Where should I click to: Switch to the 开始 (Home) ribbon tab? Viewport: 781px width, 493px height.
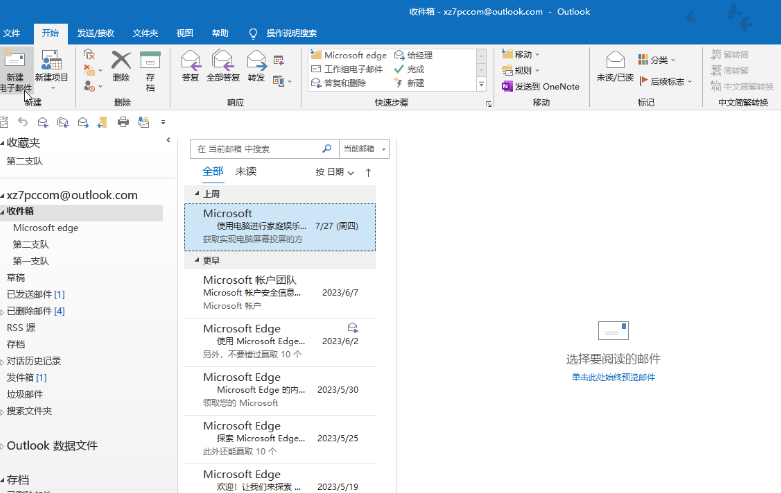tap(50, 33)
